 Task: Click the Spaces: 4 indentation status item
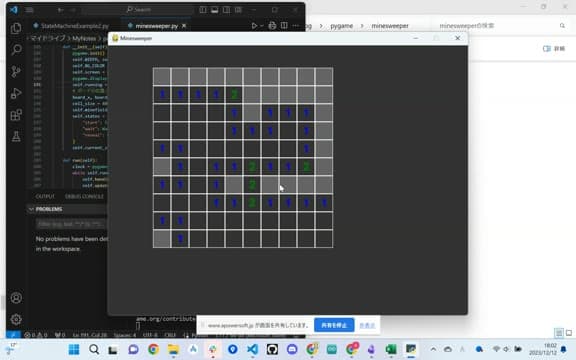pyautogui.click(x=125, y=335)
